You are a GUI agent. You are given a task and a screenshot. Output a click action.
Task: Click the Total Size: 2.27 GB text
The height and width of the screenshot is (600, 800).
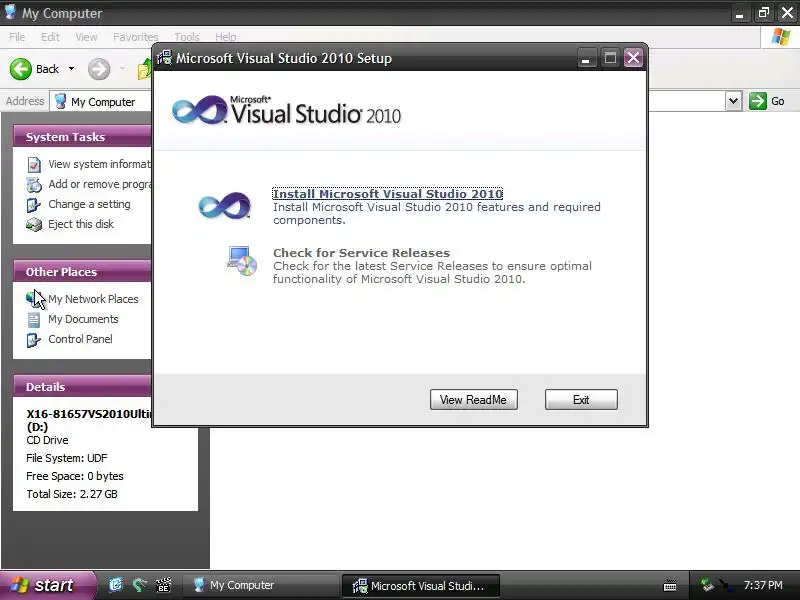tap(72, 494)
